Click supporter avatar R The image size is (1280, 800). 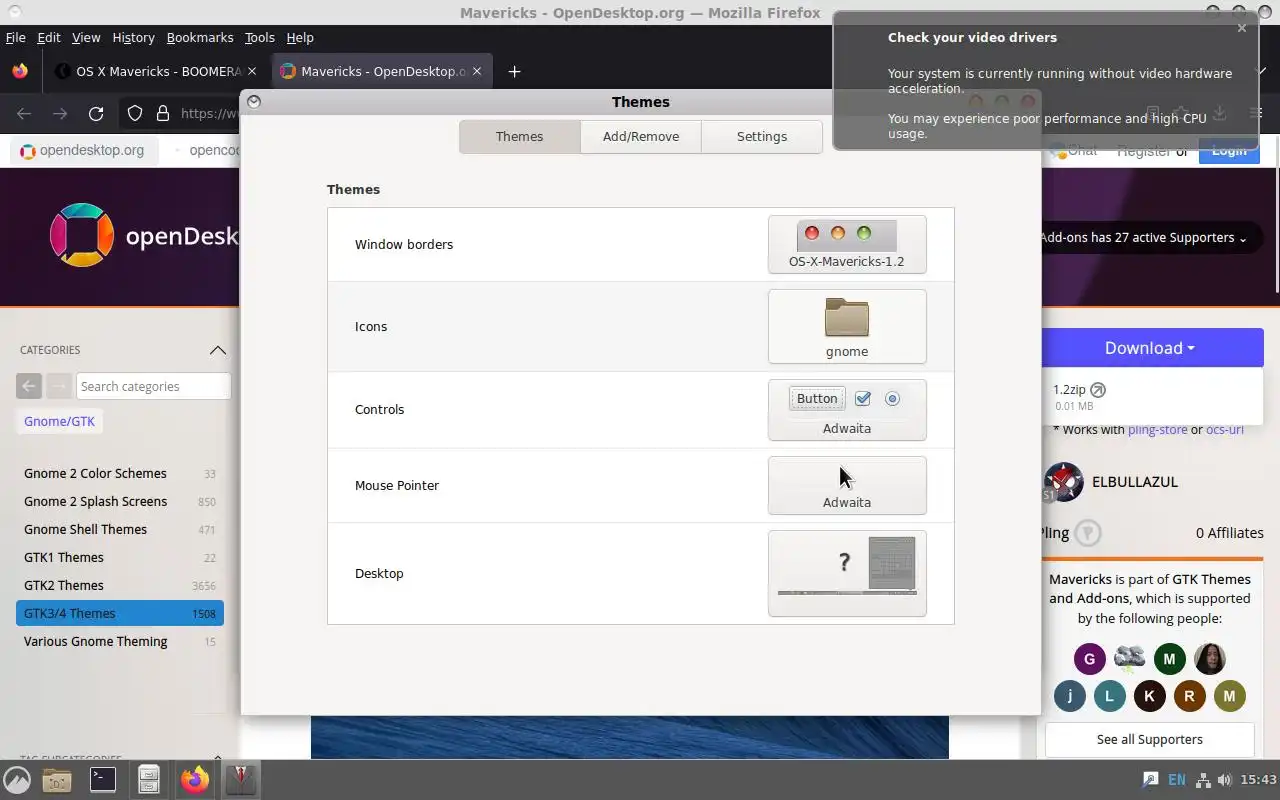pyautogui.click(x=1189, y=696)
